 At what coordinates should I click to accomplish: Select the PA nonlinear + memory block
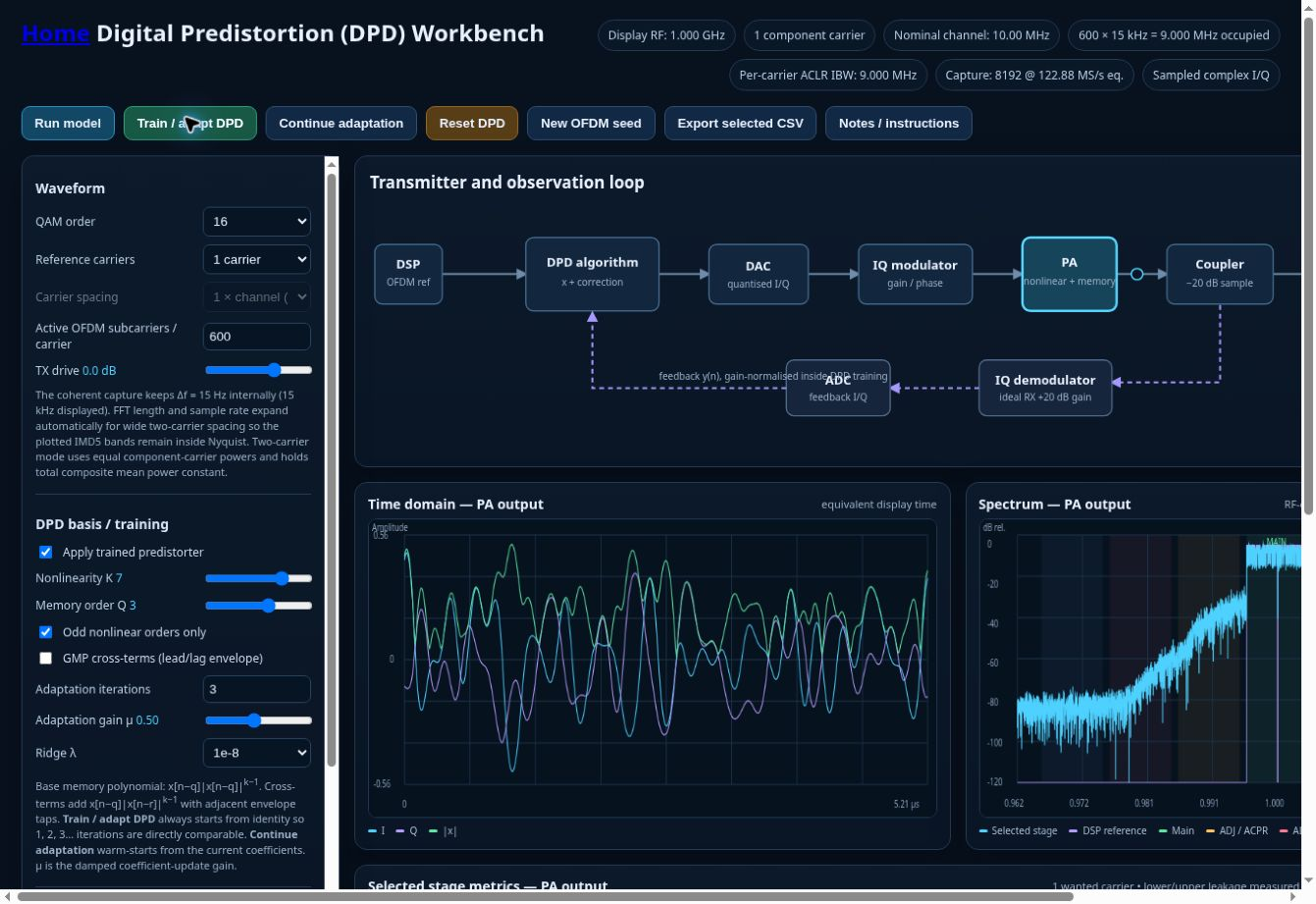tap(1070, 274)
